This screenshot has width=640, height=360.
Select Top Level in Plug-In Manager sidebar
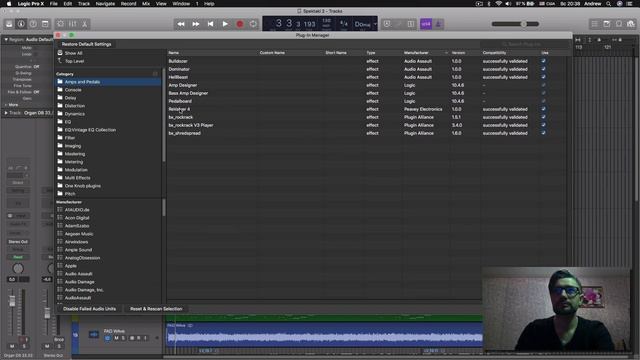(x=74, y=61)
